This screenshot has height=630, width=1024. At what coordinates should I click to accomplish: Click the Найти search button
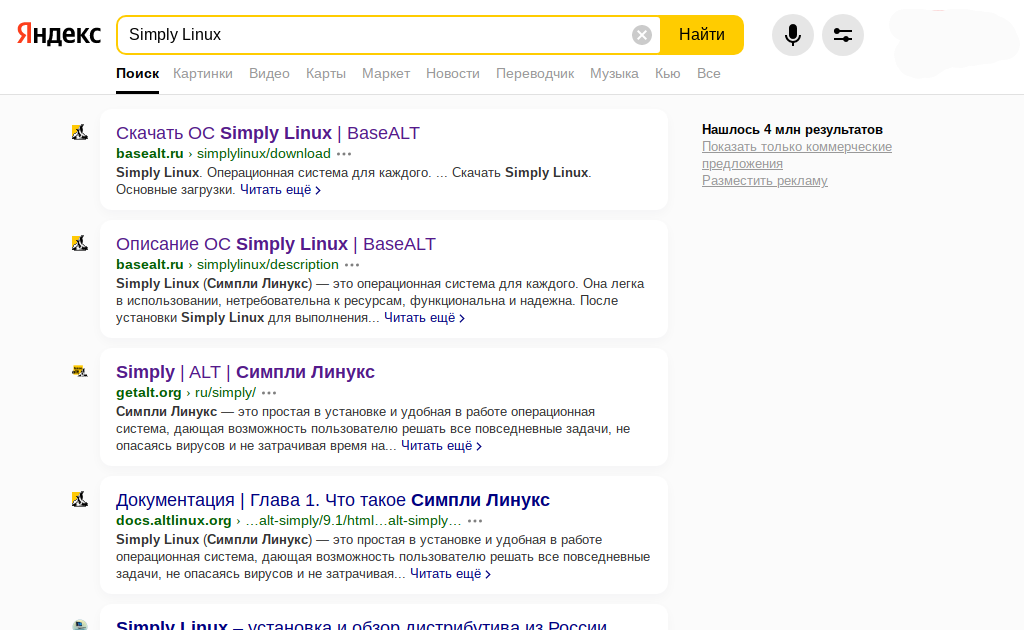tap(701, 35)
